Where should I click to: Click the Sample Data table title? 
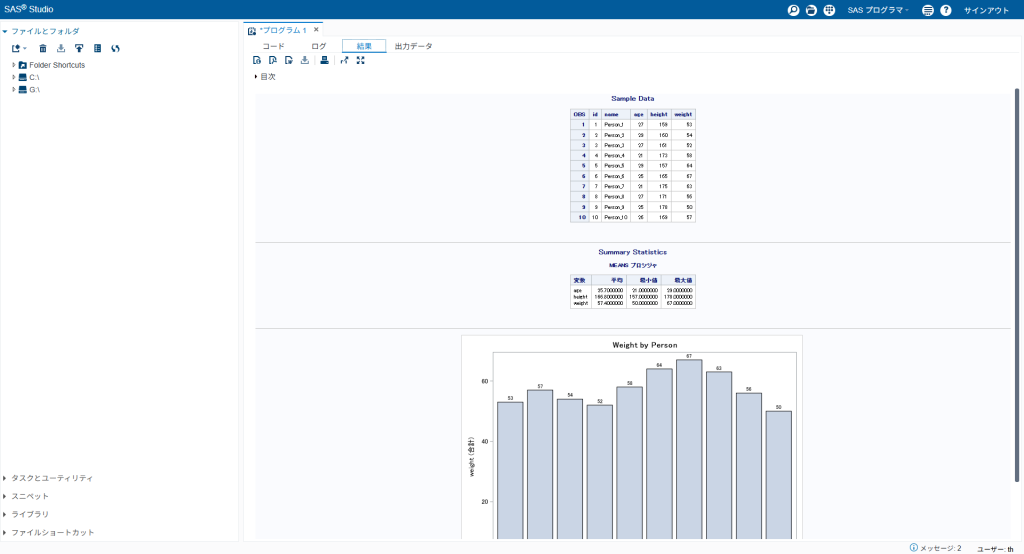pyautogui.click(x=632, y=99)
